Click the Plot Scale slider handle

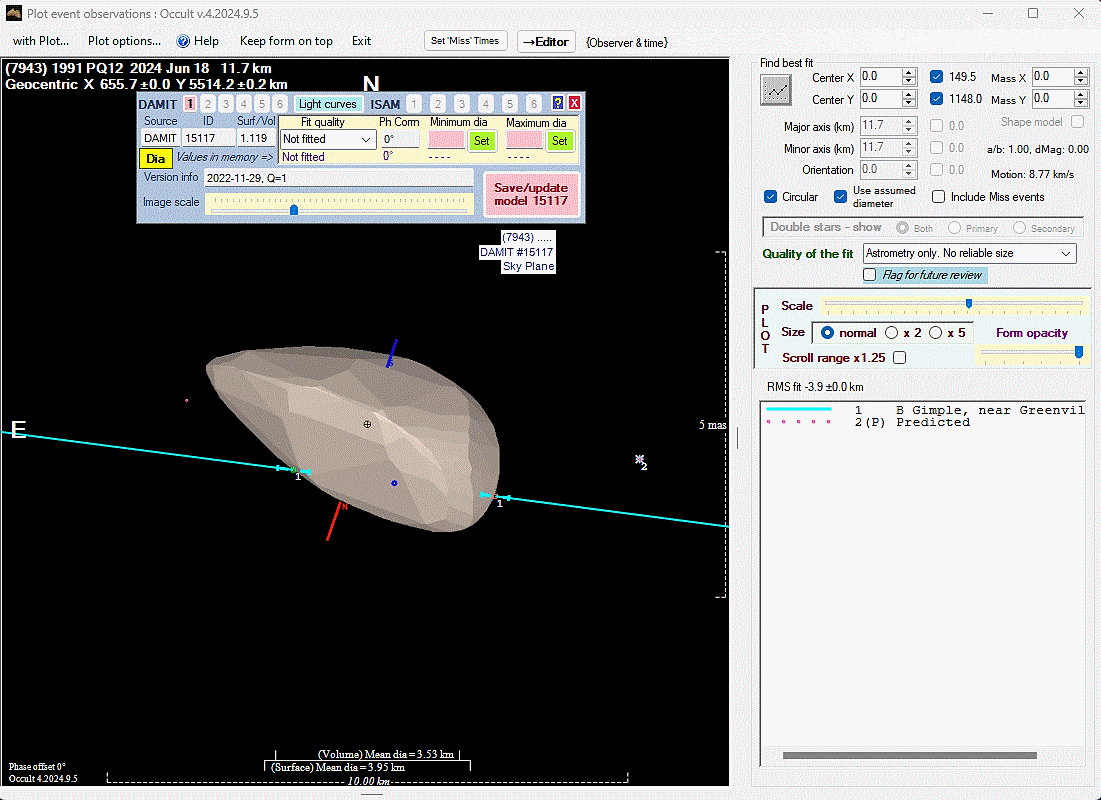968,304
